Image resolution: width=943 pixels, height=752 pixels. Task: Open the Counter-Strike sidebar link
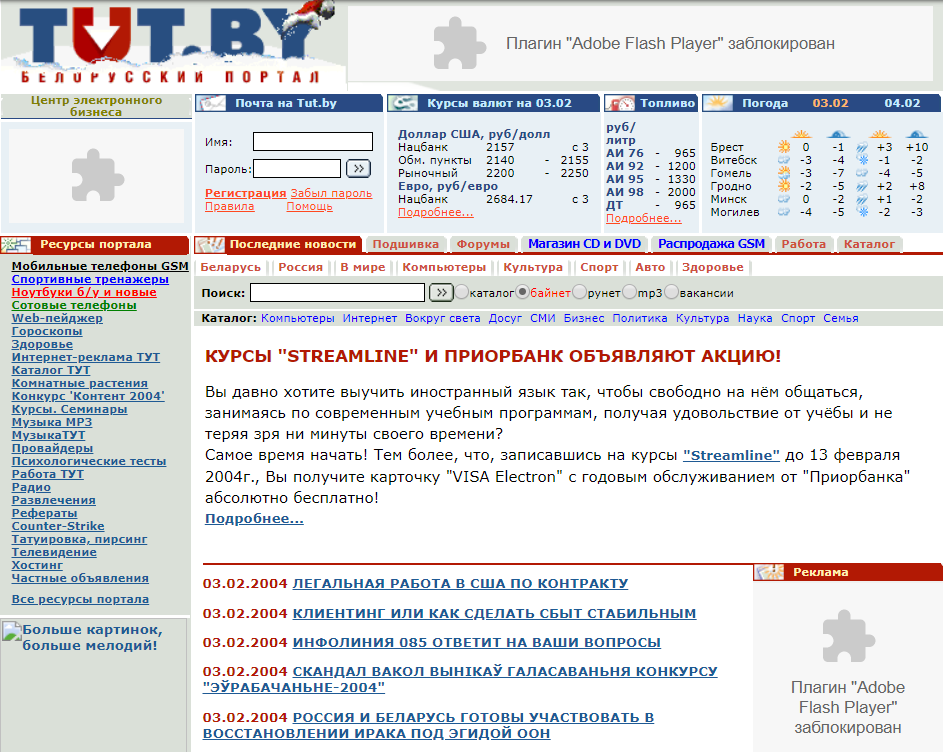tap(58, 526)
